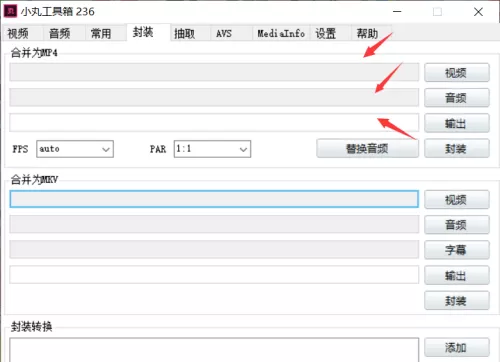Screen dimensions: 500x362
Task: Open the 设置 tab
Action: (330, 33)
